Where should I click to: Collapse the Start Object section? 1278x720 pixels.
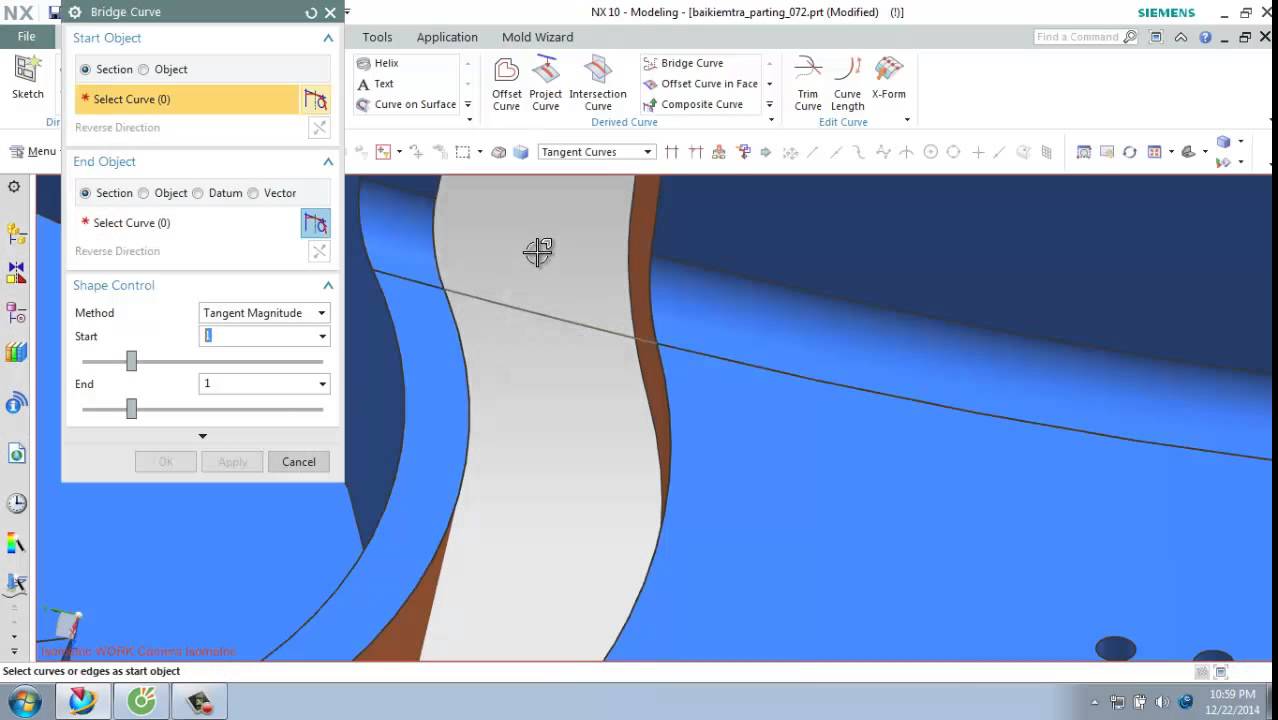click(327, 38)
